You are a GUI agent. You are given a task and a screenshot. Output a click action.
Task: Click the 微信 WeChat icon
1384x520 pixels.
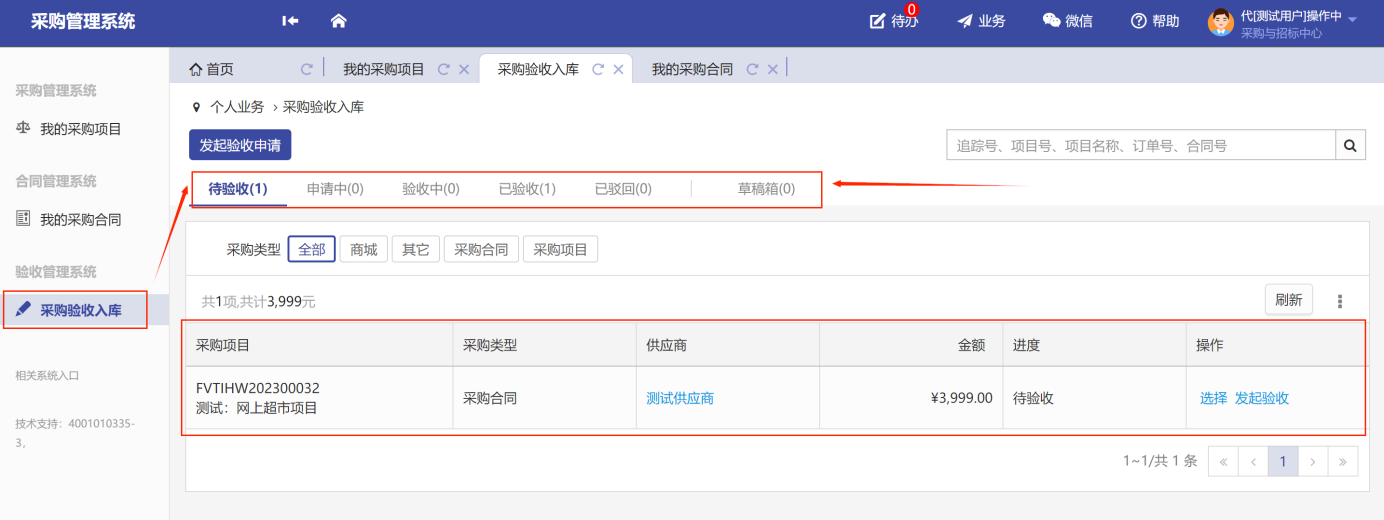(x=1067, y=21)
